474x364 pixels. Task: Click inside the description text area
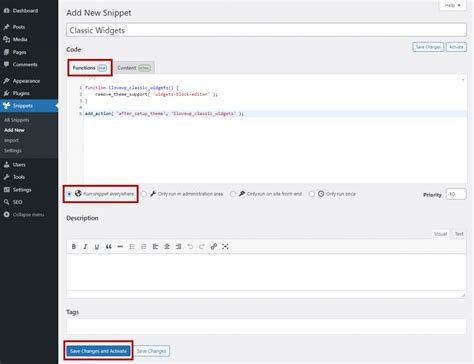point(266,272)
